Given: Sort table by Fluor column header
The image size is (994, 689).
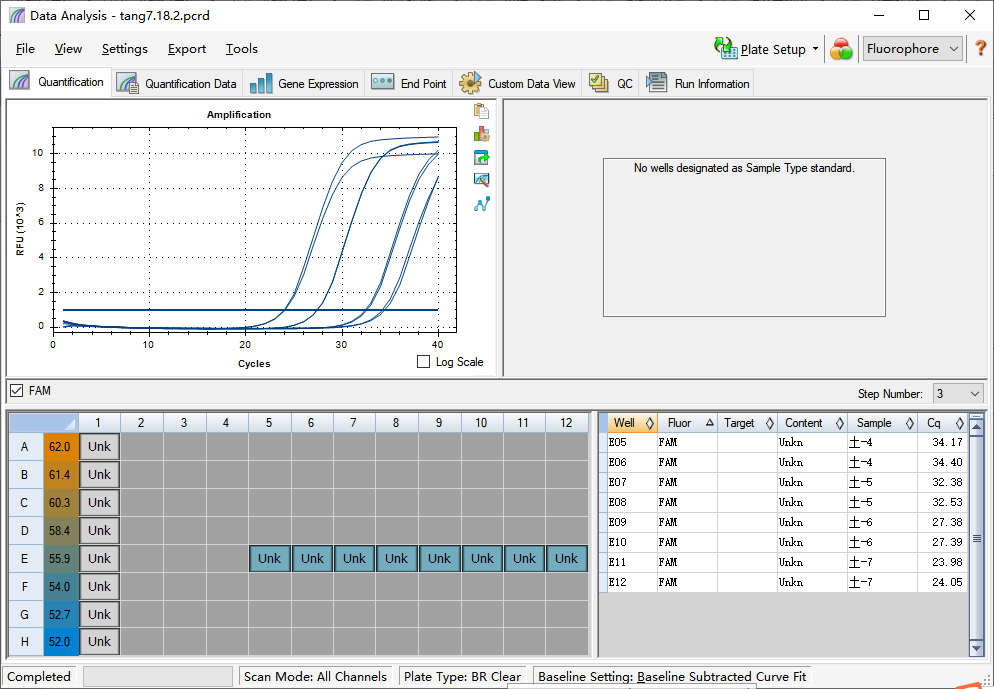Looking at the screenshot, I should [687, 423].
